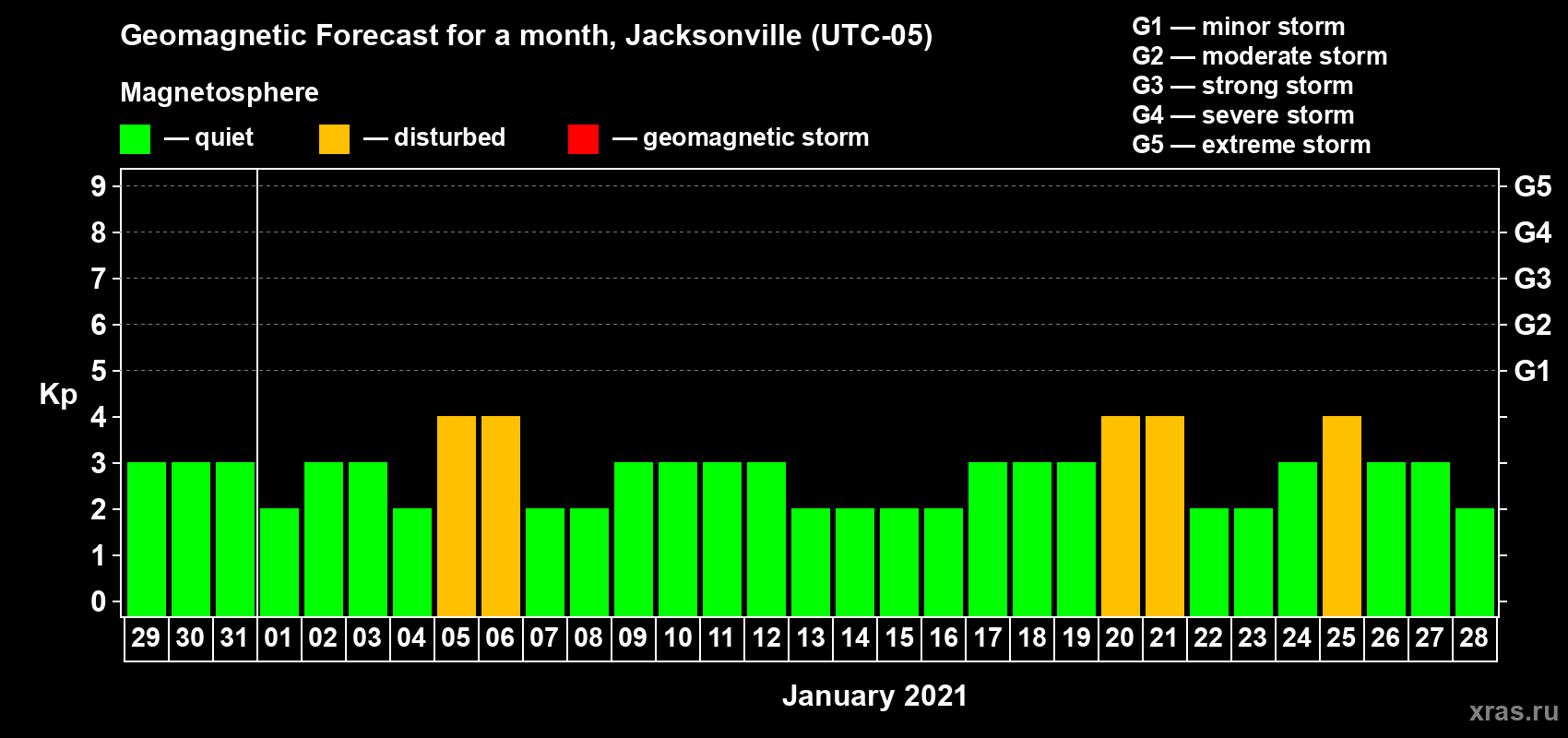Click the red geomagnetic storm legend swatch

click(583, 139)
